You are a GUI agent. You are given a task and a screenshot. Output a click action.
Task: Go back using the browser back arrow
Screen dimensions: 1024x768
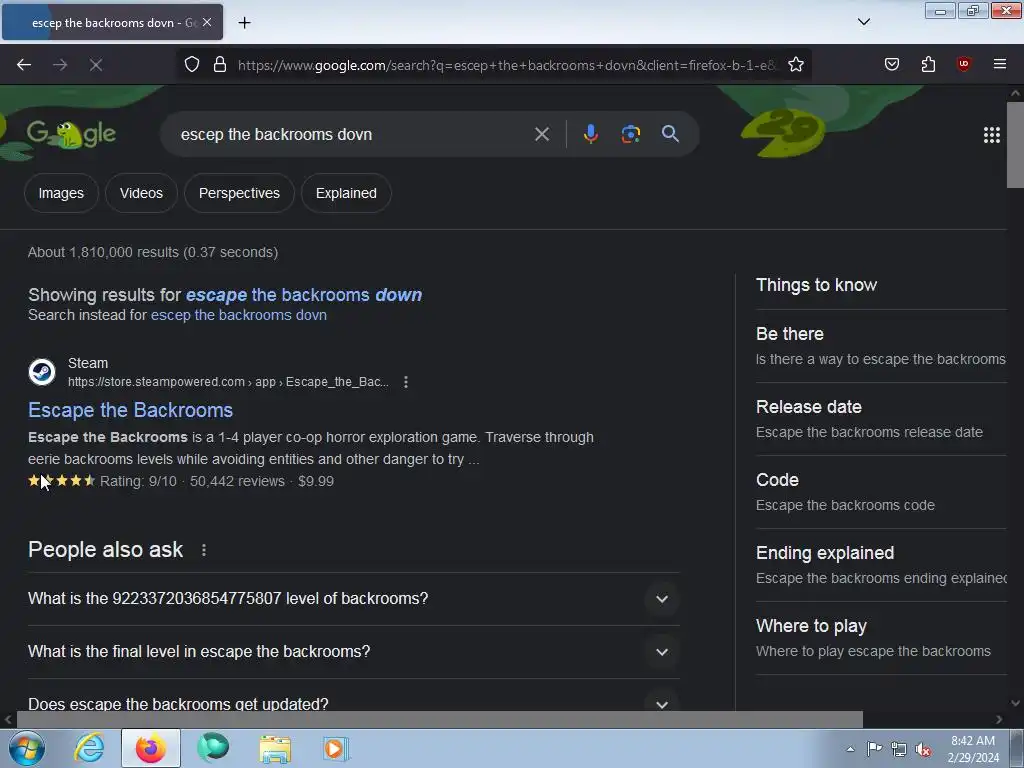point(24,65)
